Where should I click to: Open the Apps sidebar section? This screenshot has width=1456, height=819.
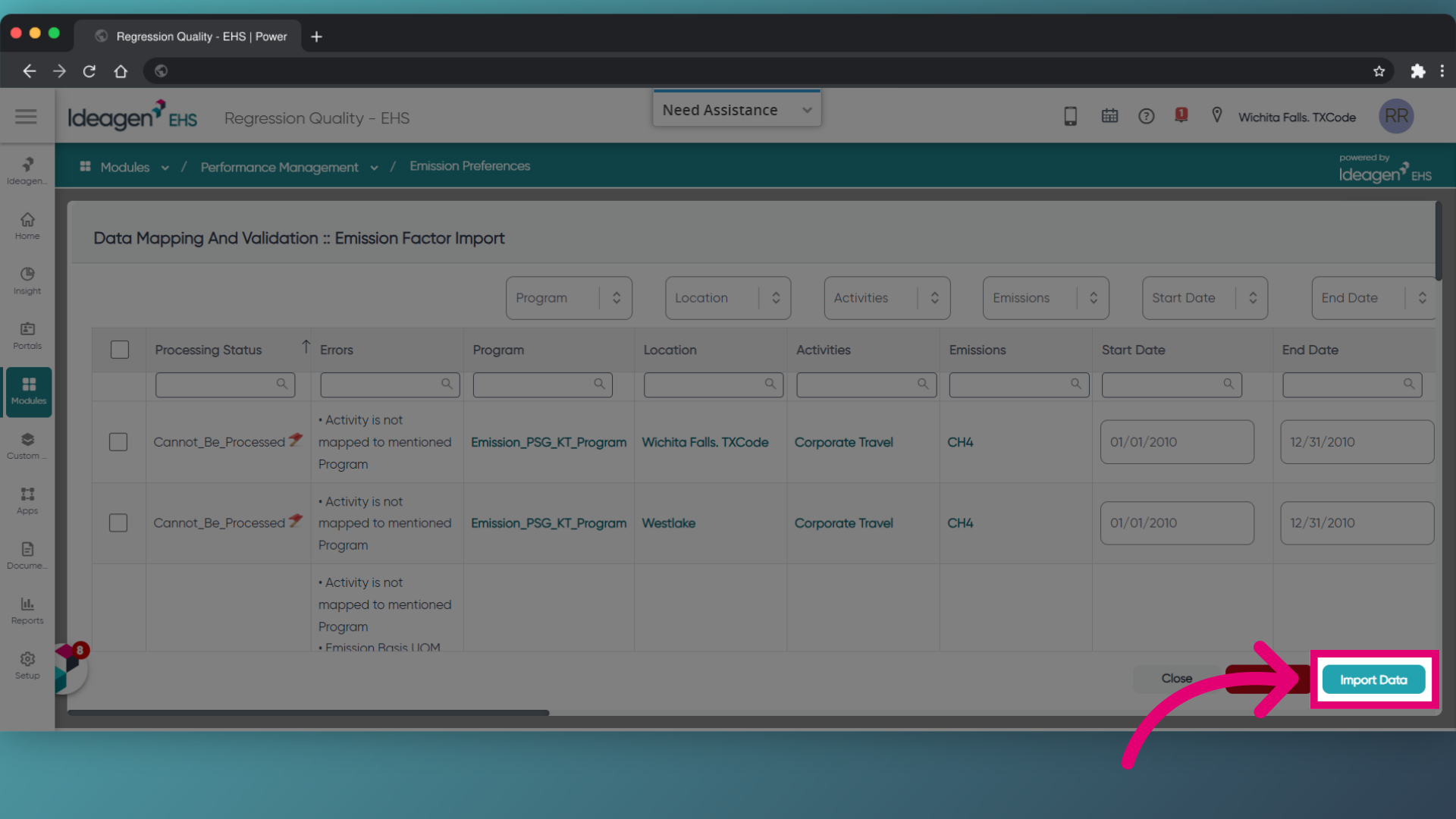[27, 500]
